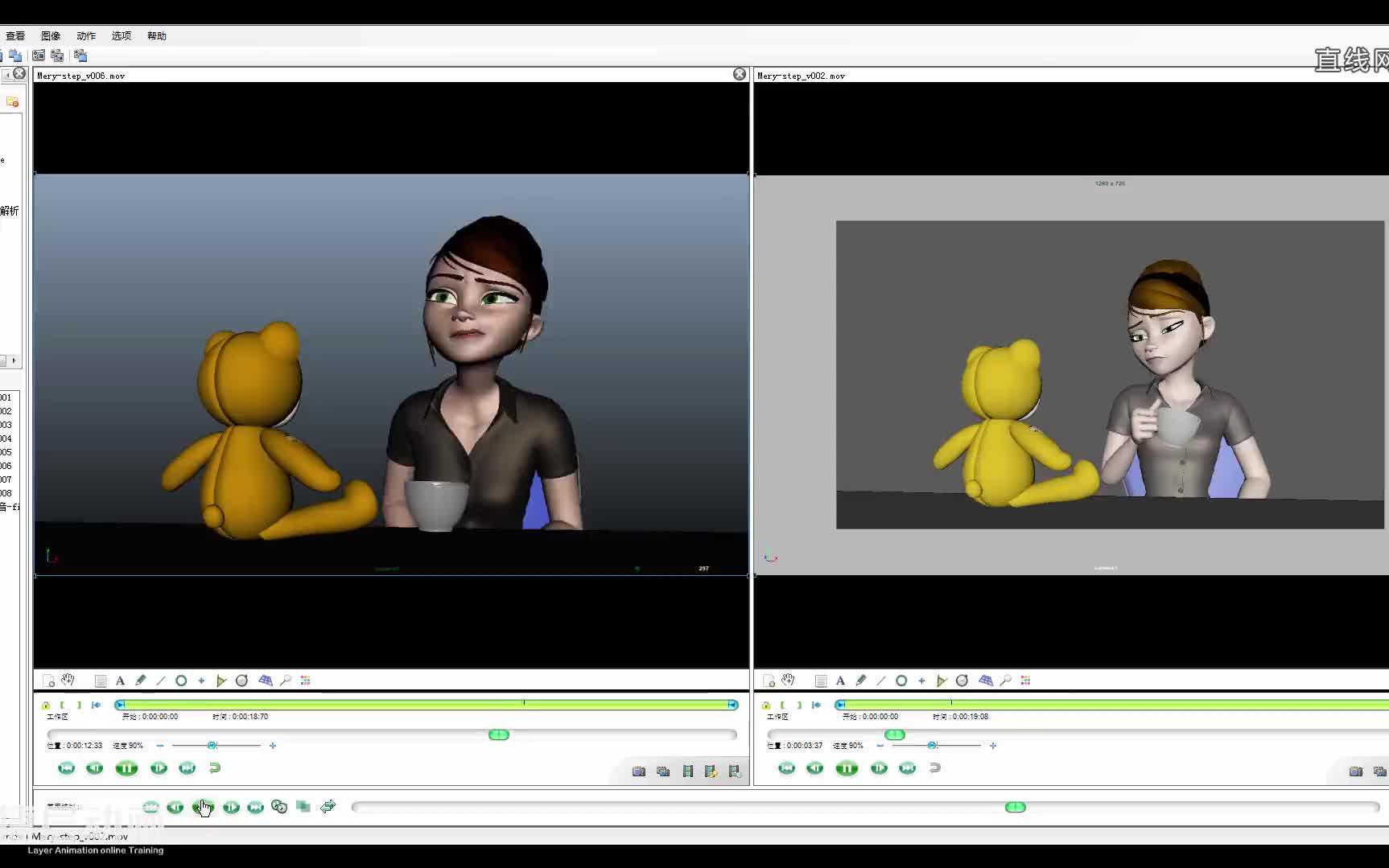Open the 选项 menu
The height and width of the screenshot is (868, 1389).
(x=122, y=36)
